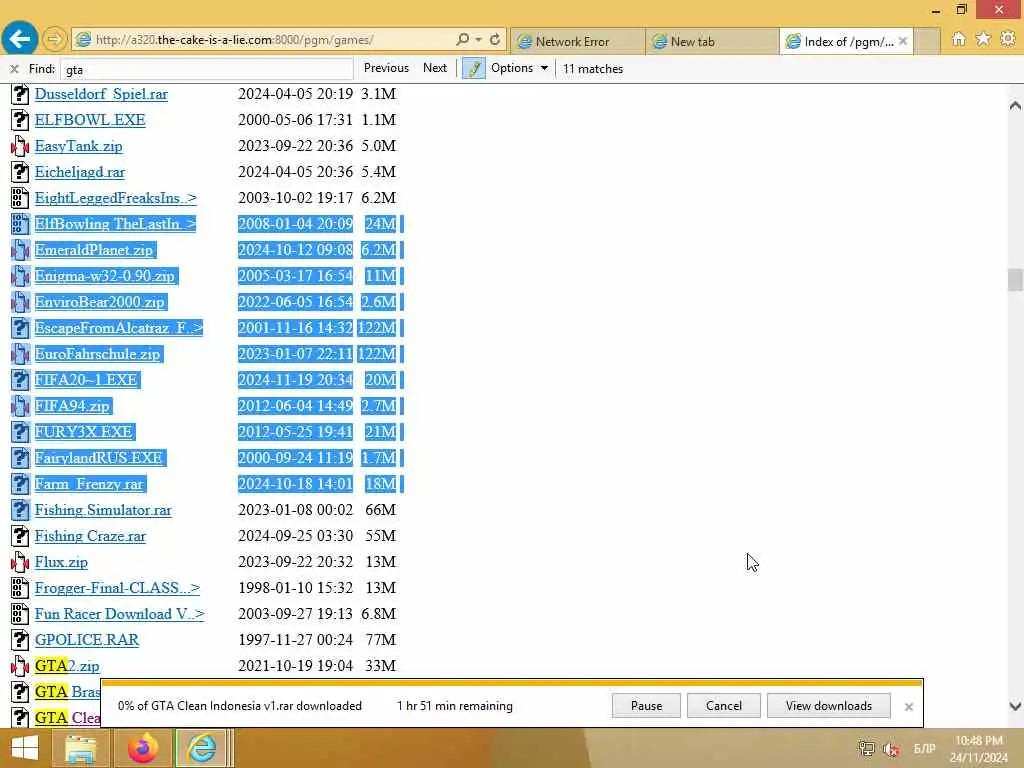Dismiss the download notification bar
The height and width of the screenshot is (768, 1024).
point(908,707)
